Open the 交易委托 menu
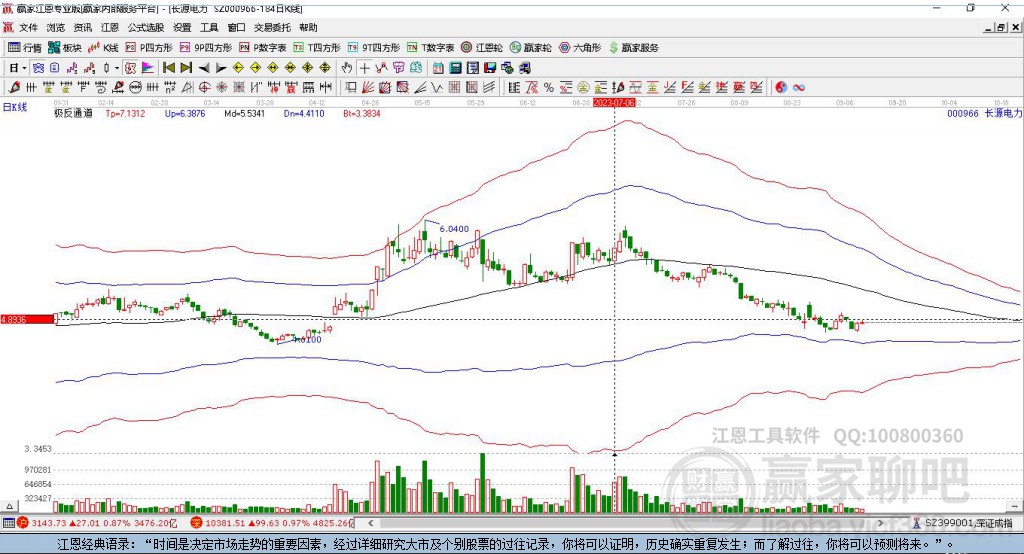The height and width of the screenshot is (554, 1024). (x=272, y=27)
